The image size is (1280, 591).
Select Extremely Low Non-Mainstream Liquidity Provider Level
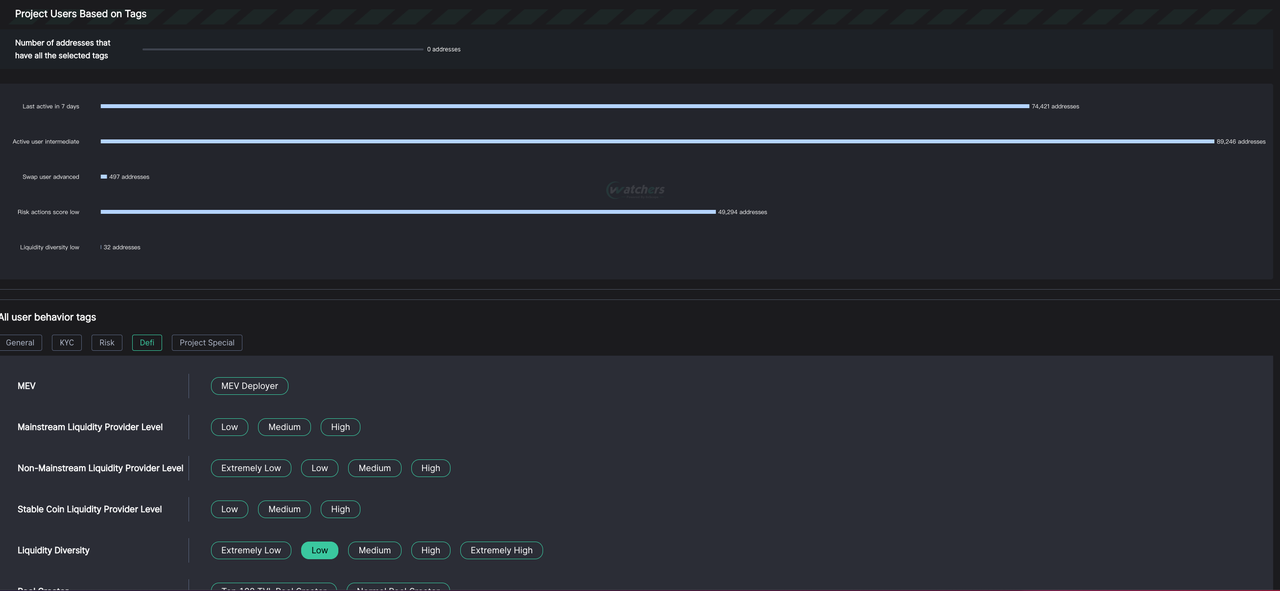point(251,468)
